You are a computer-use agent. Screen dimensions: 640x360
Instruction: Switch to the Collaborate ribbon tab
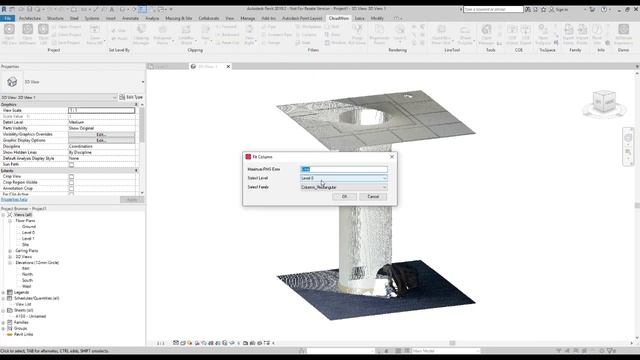209,18
